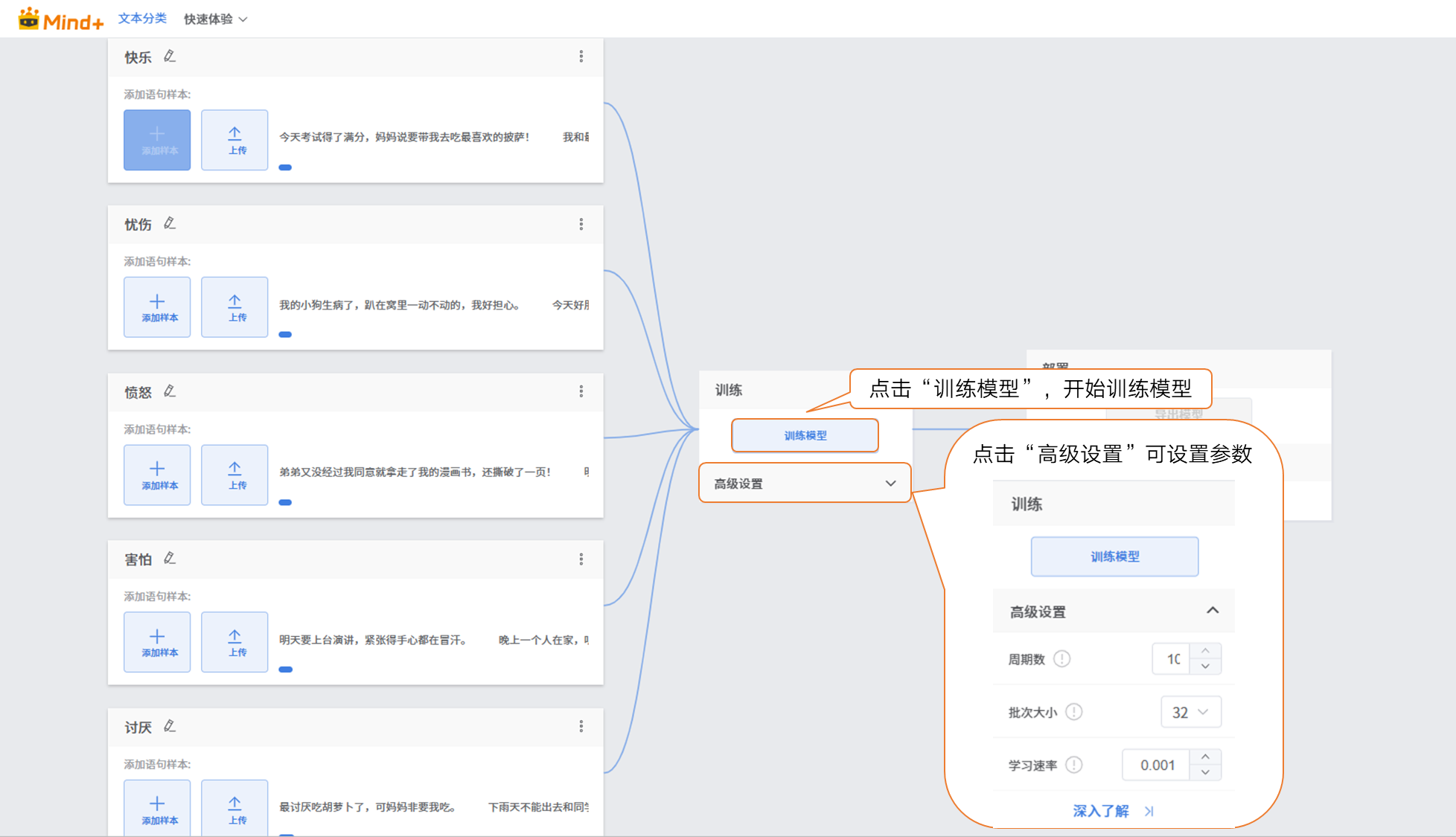This screenshot has height=837, width=1456.
Task: Open the more options menu for 害怕
Action: coord(581,559)
